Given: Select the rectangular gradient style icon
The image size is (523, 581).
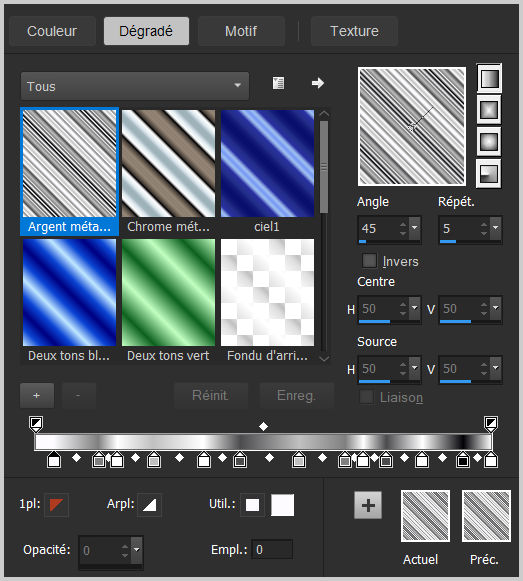Looking at the screenshot, I should pos(489,110).
